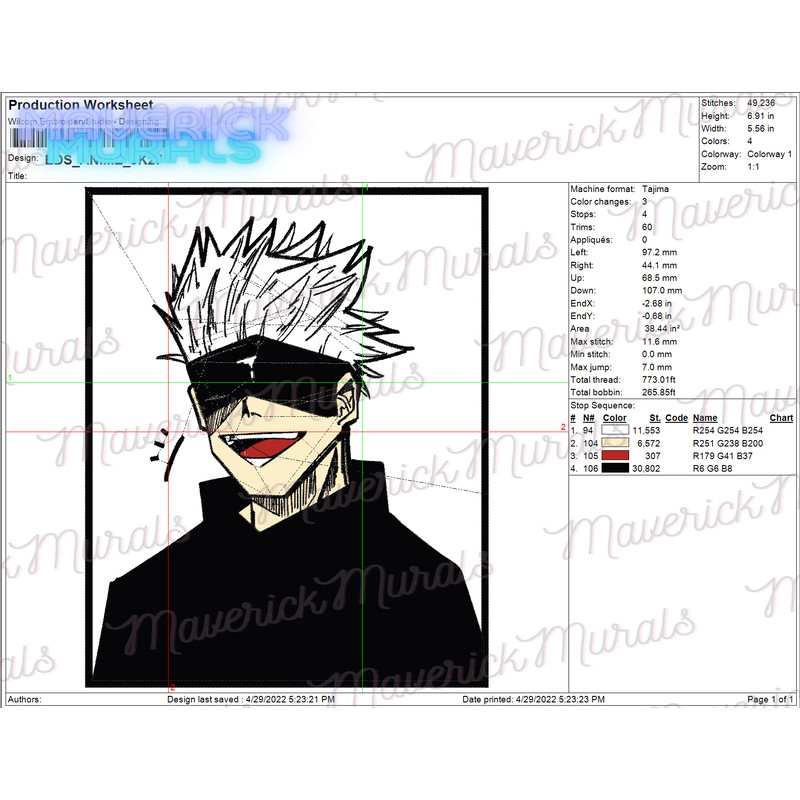Click the green guide marker labeled 1

(x=10, y=378)
